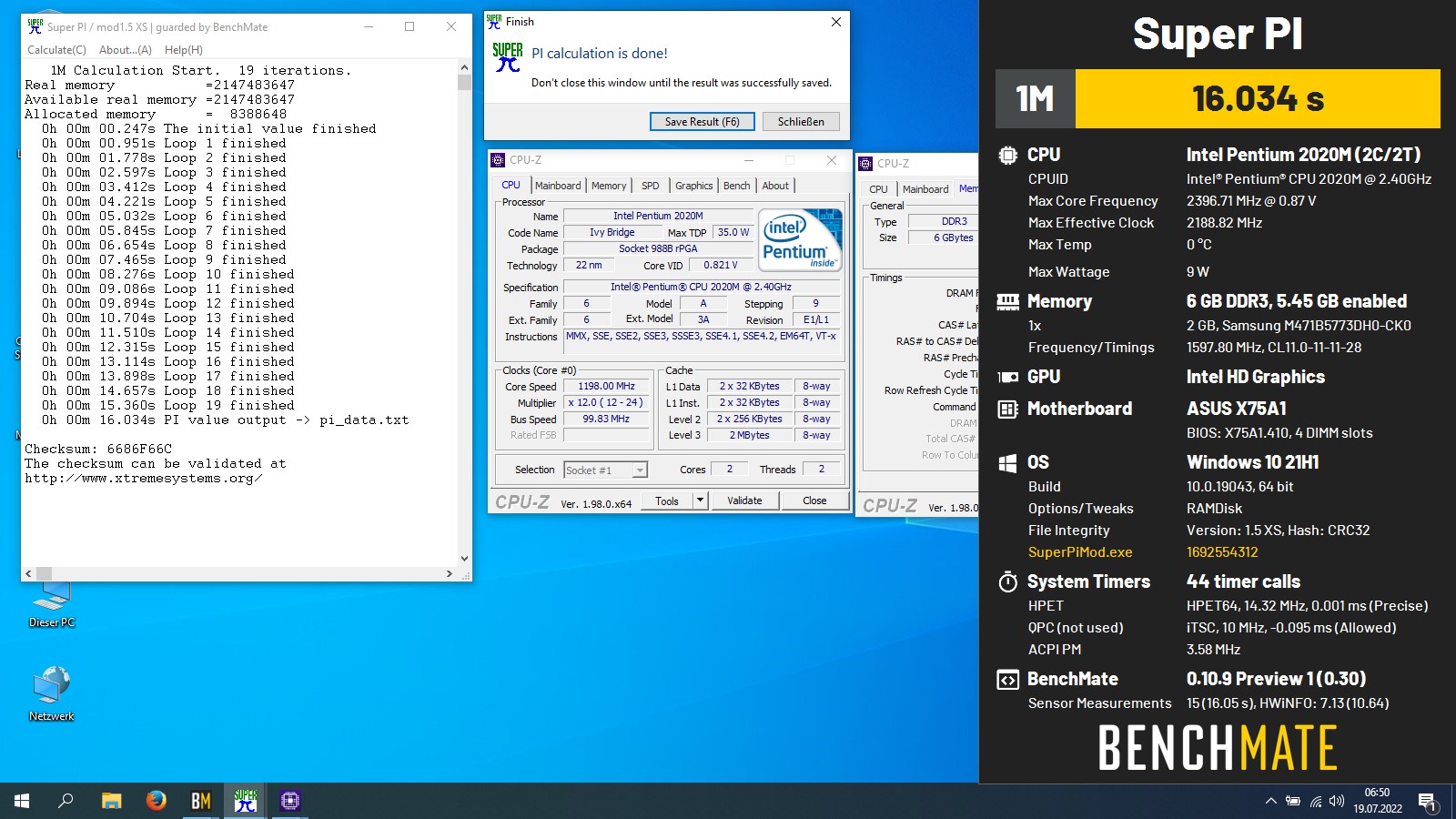Select CPU tab in second CPU-Z window
The width and height of the screenshot is (1456, 819).
tap(878, 189)
